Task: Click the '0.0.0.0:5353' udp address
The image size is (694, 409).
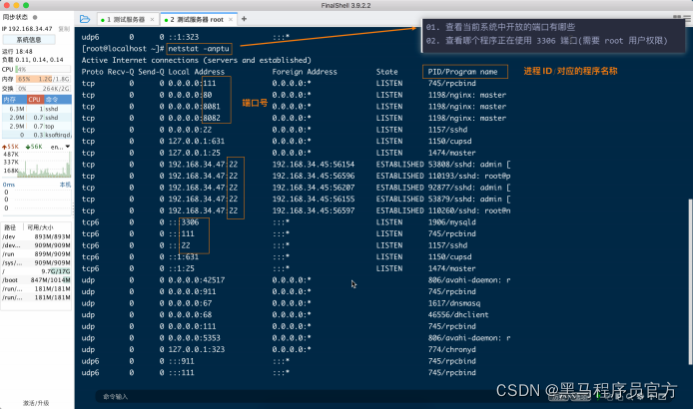Action: coord(194,338)
